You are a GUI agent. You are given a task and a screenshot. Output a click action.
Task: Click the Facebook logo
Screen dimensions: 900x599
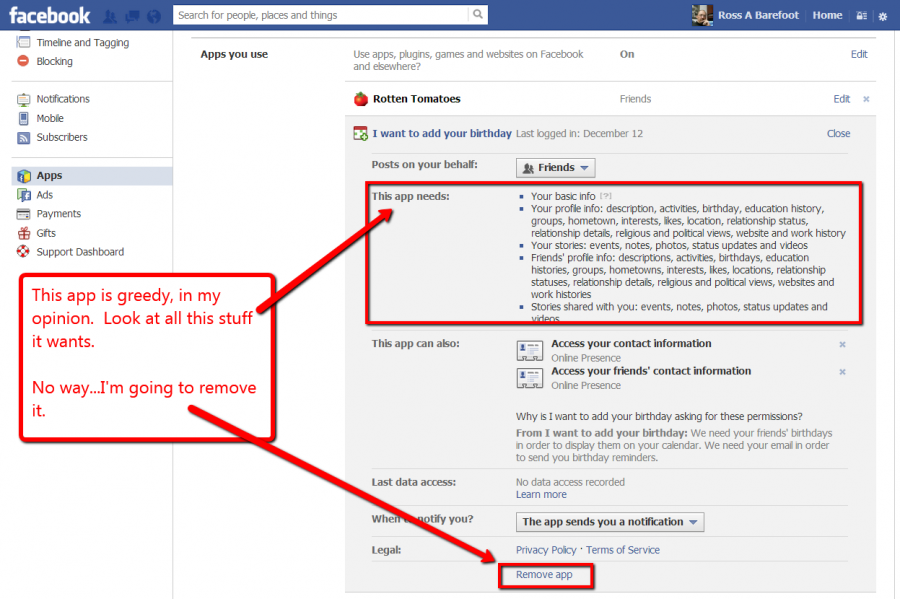pyautogui.click(x=49, y=15)
